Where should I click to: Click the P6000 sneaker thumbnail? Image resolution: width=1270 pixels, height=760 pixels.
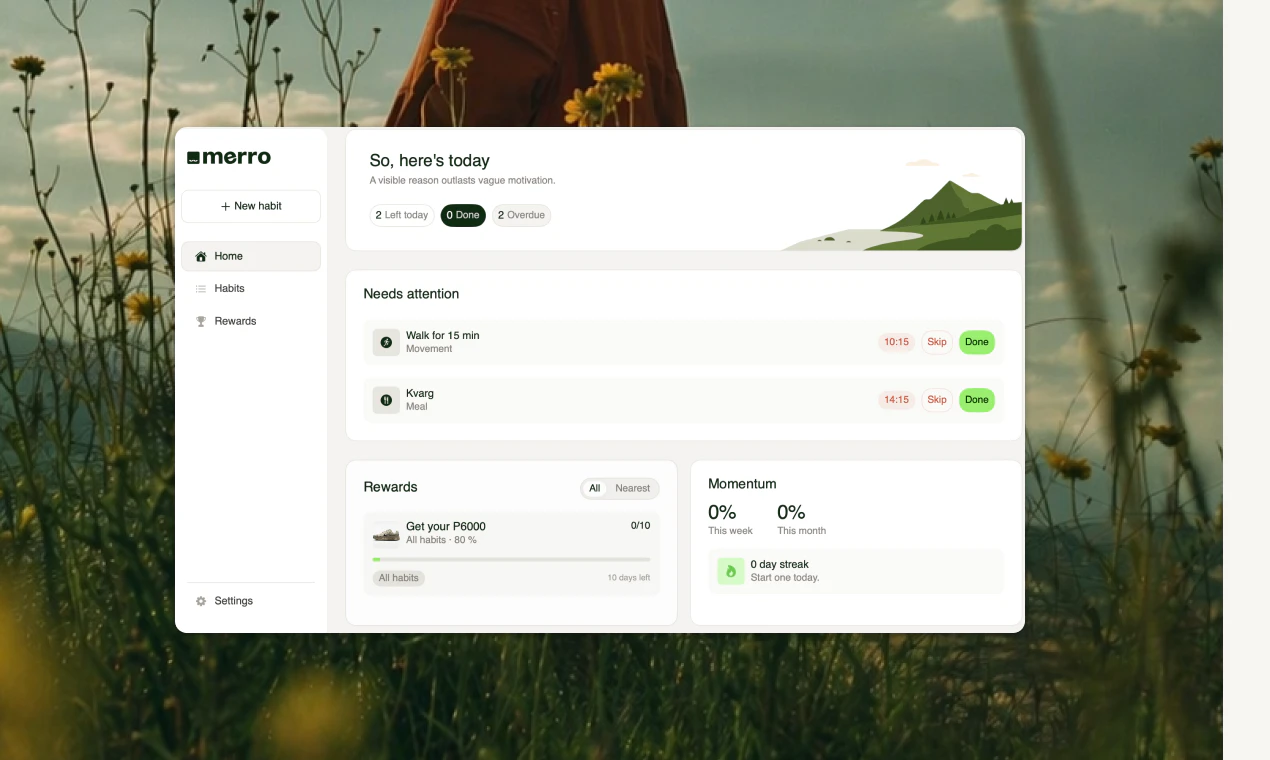386,533
